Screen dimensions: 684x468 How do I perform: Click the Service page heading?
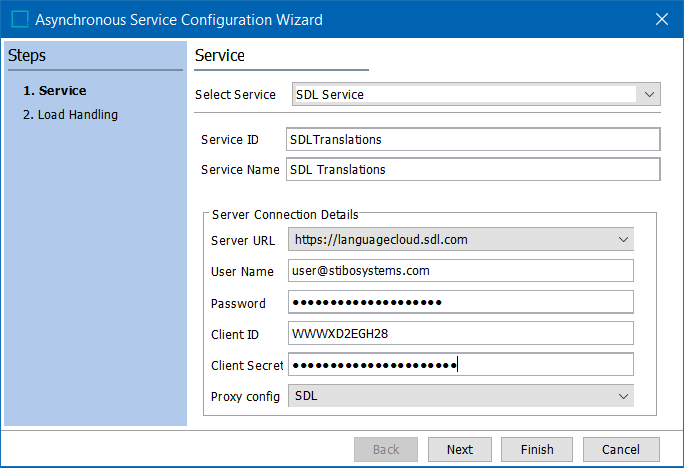point(220,56)
